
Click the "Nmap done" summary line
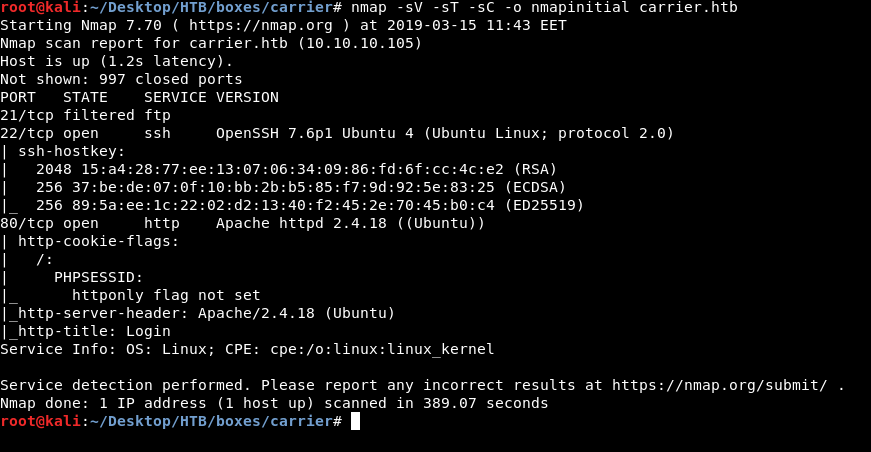click(274, 403)
